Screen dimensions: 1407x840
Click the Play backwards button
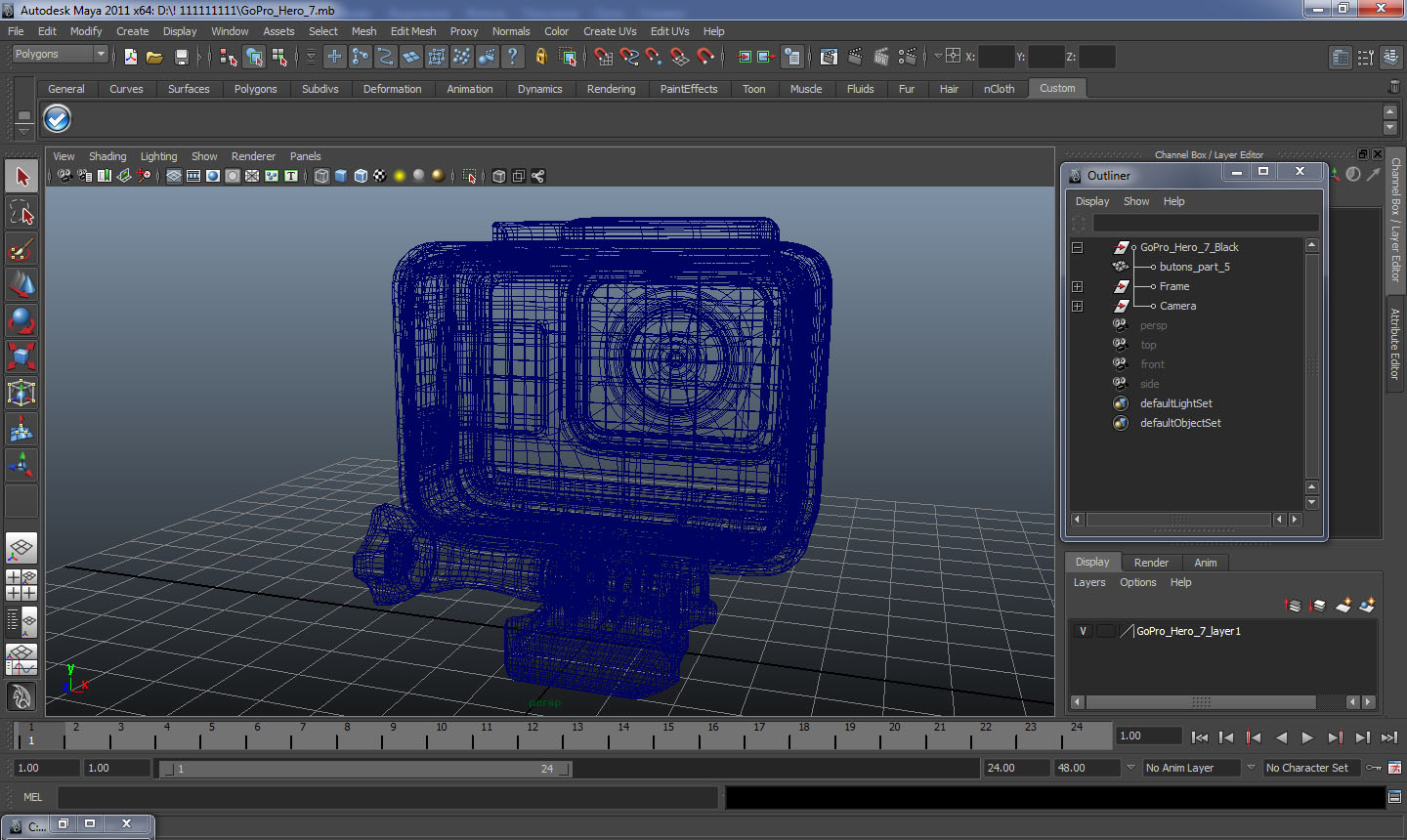click(x=1281, y=737)
